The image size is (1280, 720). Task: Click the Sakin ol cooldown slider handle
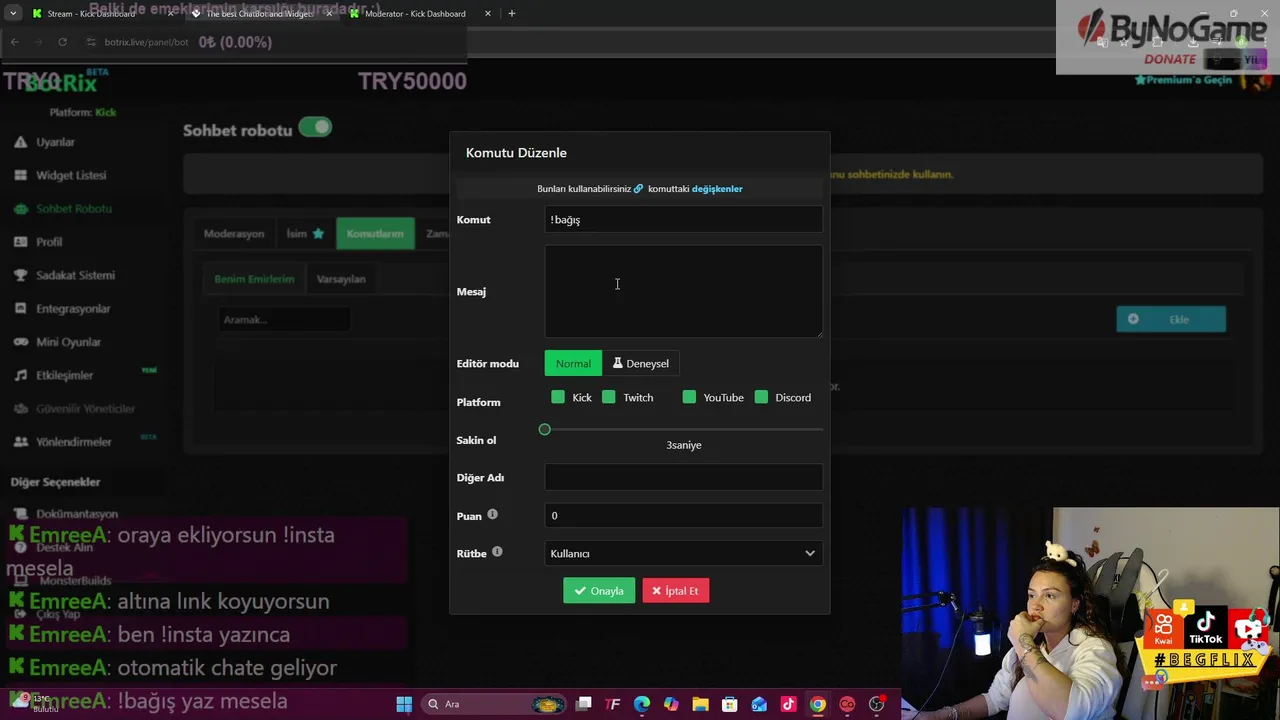(545, 429)
